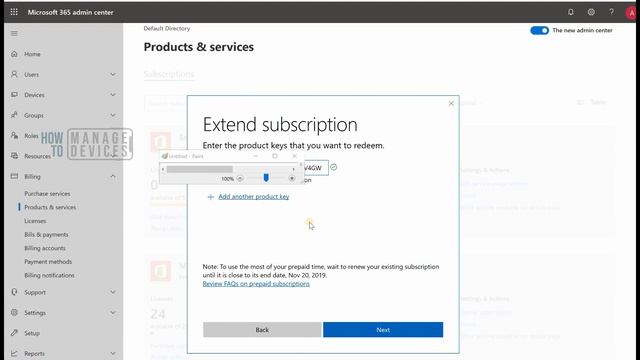Expand the Settings menu chevron
The height and width of the screenshot is (360, 640).
click(113, 313)
